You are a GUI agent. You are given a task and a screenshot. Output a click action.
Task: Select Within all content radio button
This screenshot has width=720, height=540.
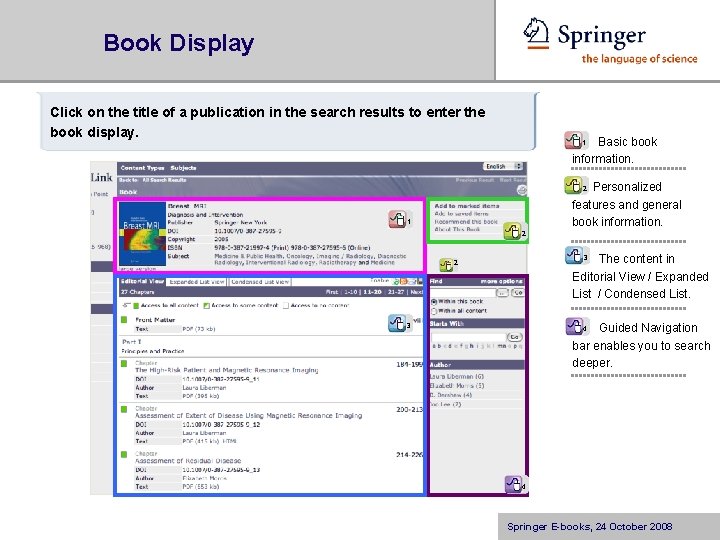(434, 311)
